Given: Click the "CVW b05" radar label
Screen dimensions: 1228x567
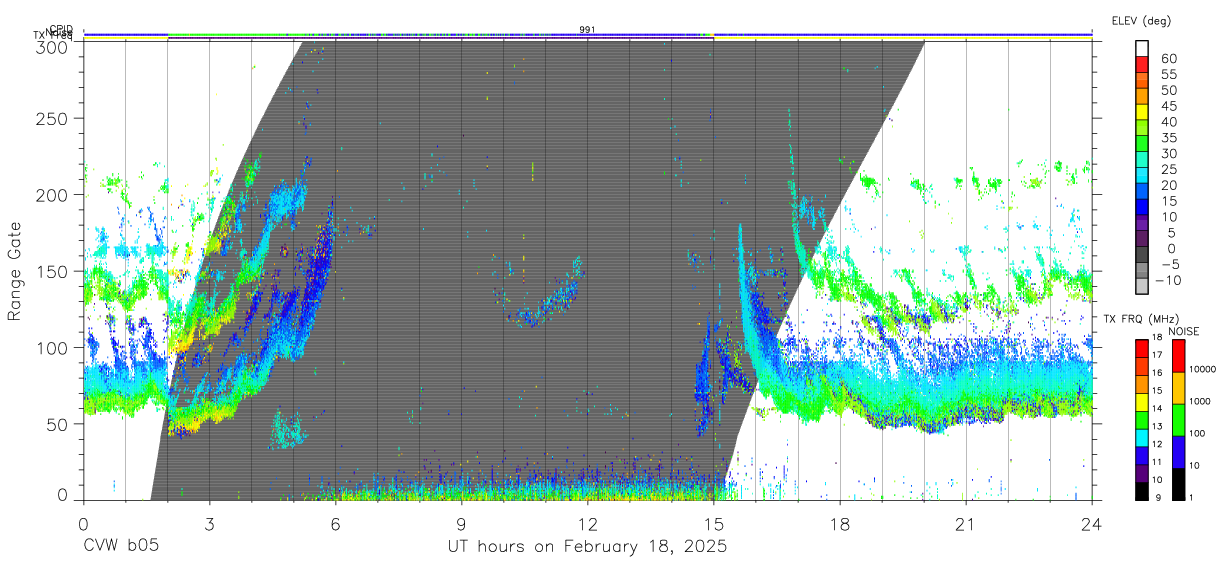Looking at the screenshot, I should (120, 547).
